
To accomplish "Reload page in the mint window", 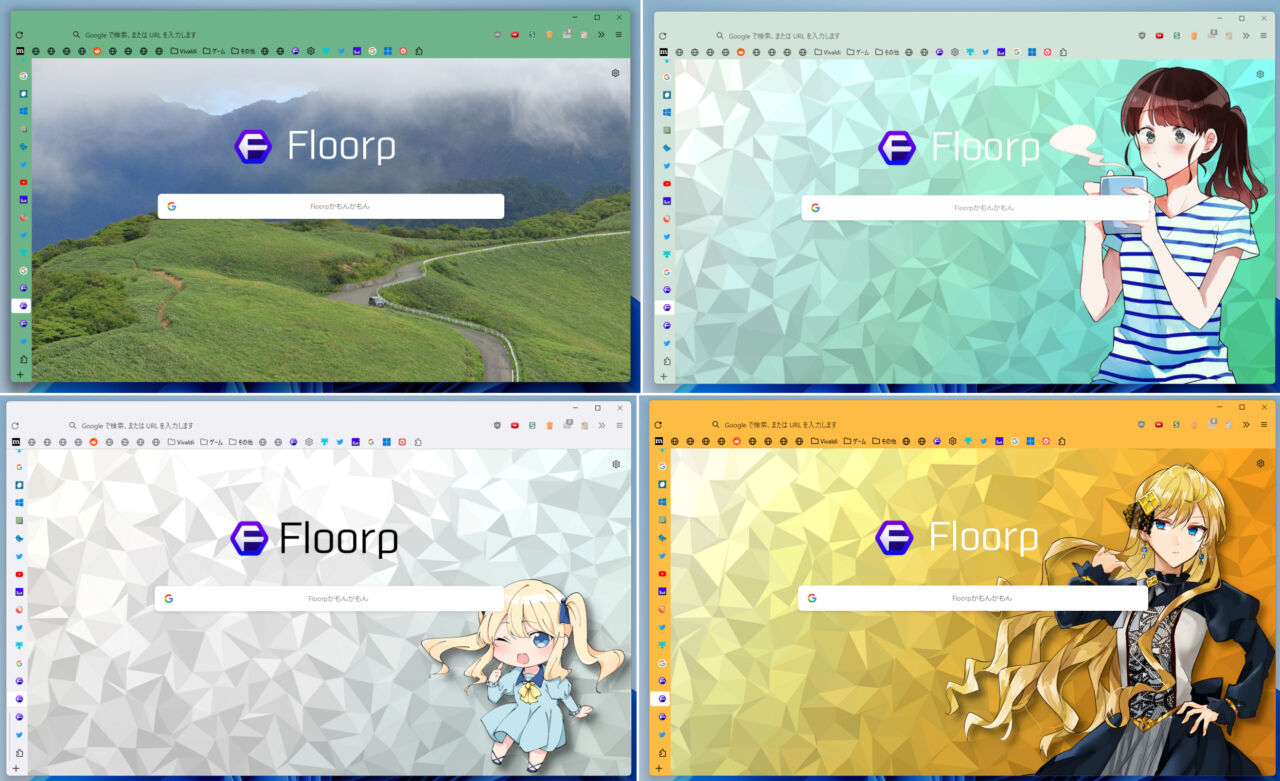I will click(663, 36).
